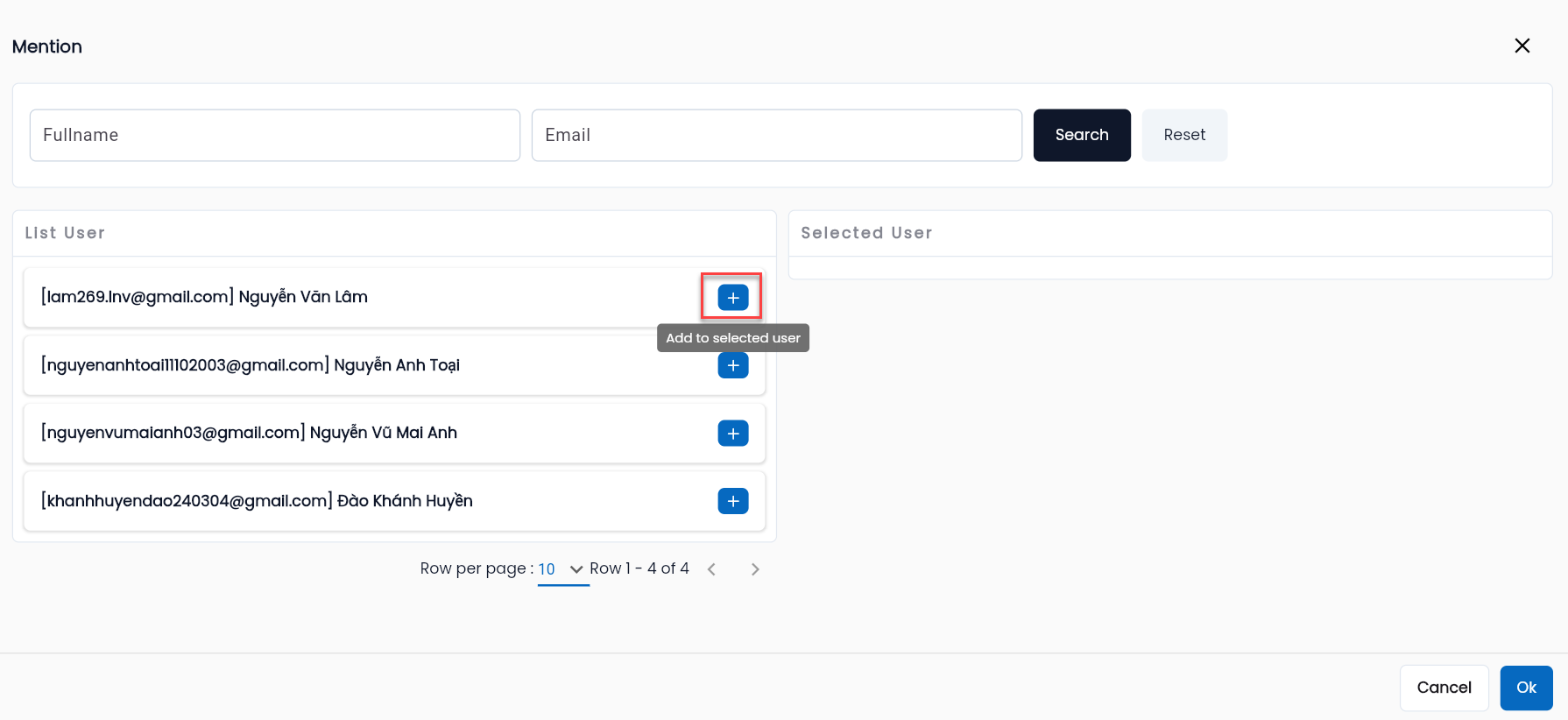Confirm with the Ok button
Screen dimensions: 1568x720
point(1526,688)
